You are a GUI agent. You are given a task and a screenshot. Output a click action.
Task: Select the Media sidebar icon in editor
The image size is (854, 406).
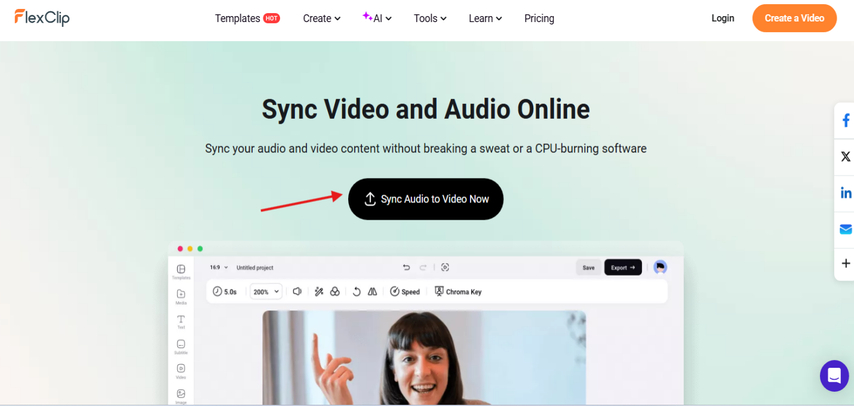click(x=181, y=296)
